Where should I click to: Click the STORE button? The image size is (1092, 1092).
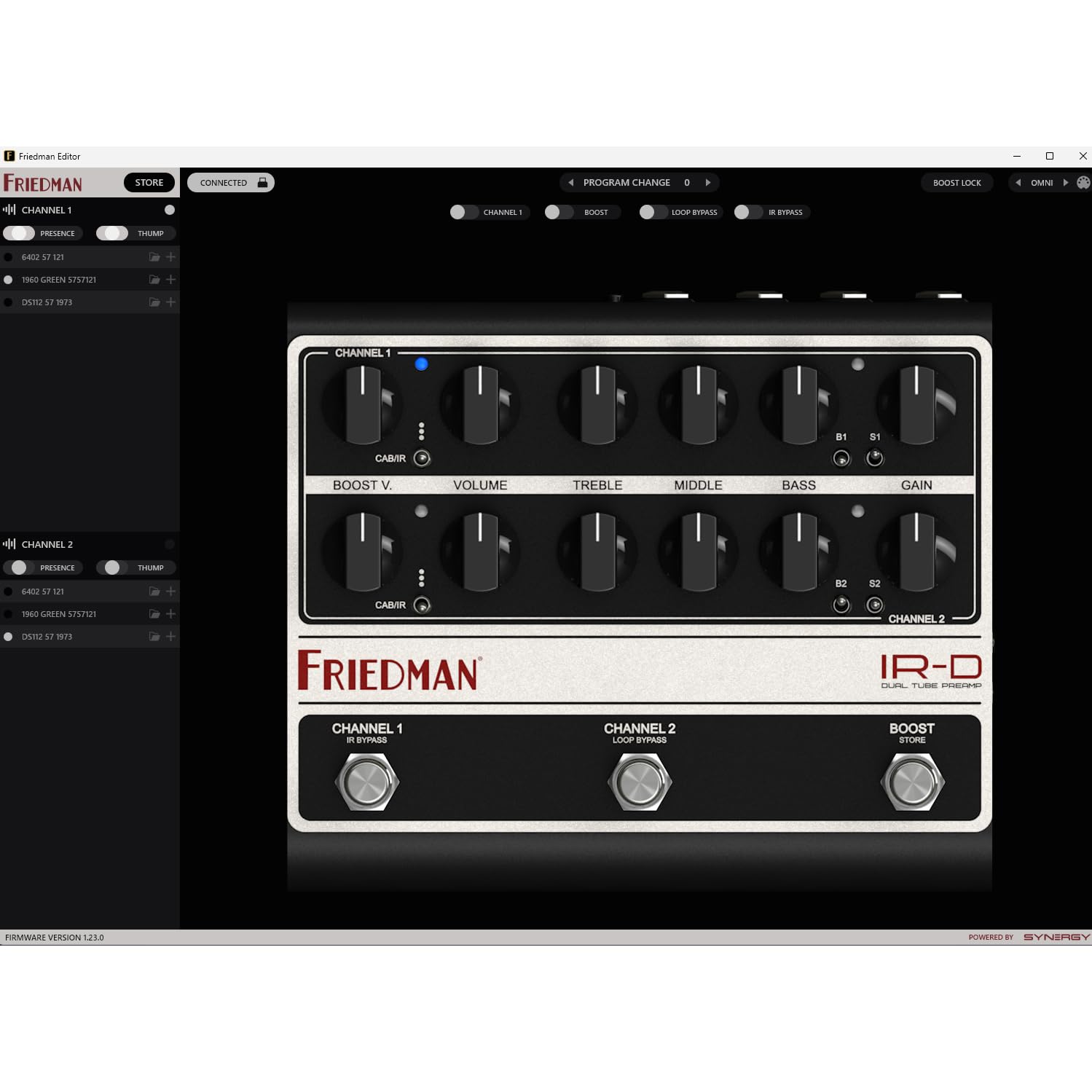[149, 183]
